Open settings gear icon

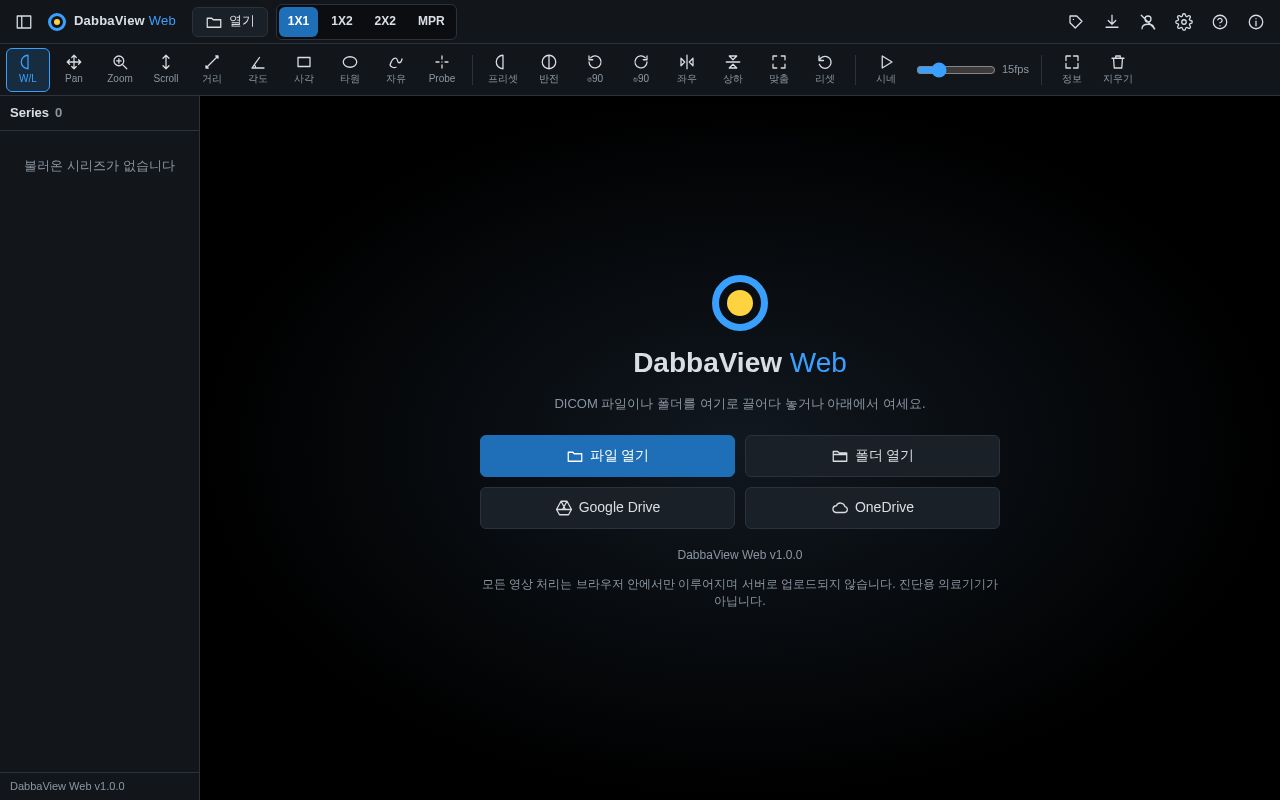point(1184,22)
